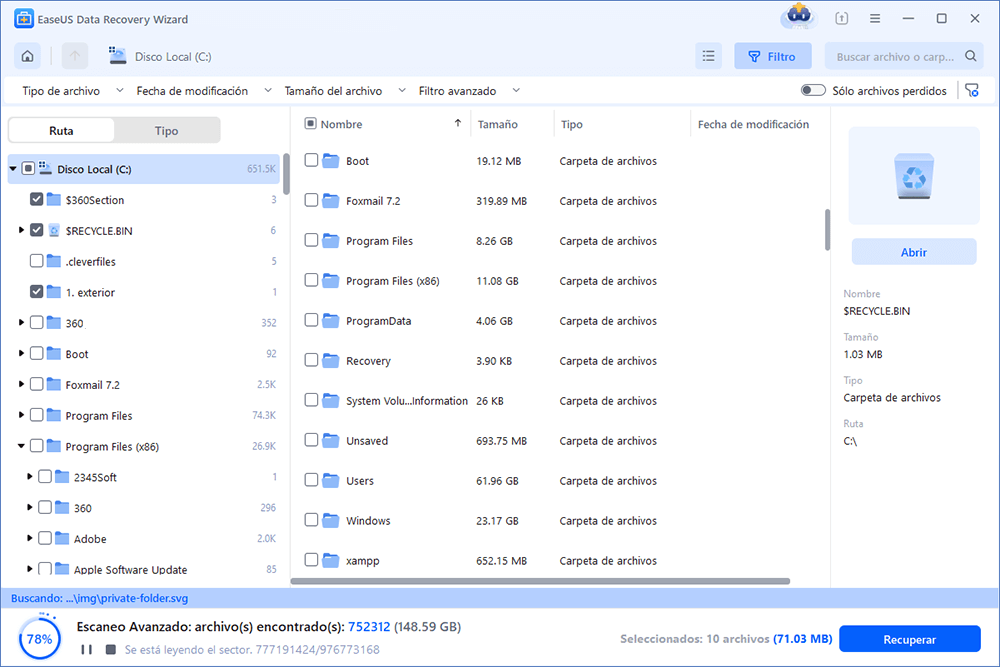The width and height of the screenshot is (1000, 667).
Task: Uncheck the 1. exterior folder checkbox
Action: (36, 291)
